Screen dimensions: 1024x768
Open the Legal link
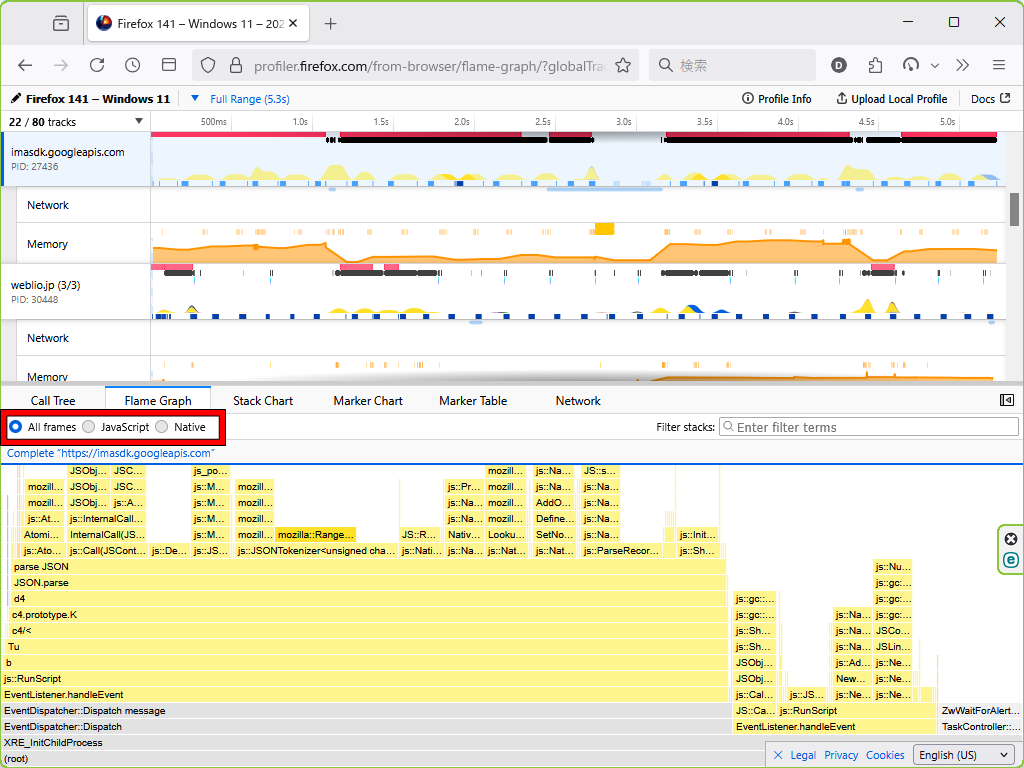point(803,755)
